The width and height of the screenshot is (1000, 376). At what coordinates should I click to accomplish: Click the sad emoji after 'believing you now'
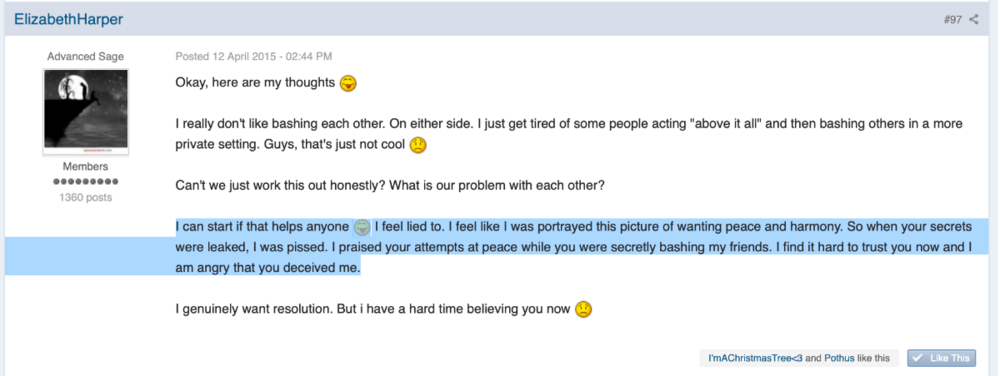click(584, 310)
